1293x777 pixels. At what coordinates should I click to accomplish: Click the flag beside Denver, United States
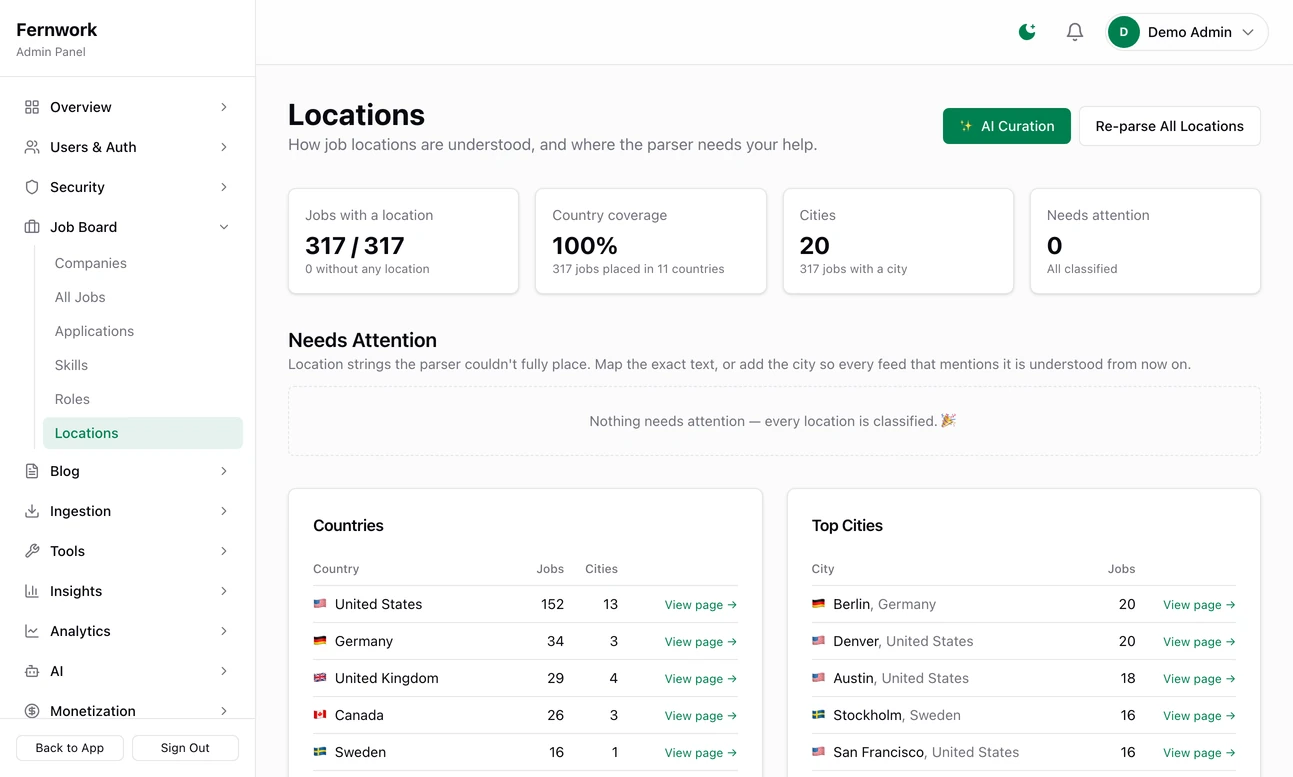point(818,641)
